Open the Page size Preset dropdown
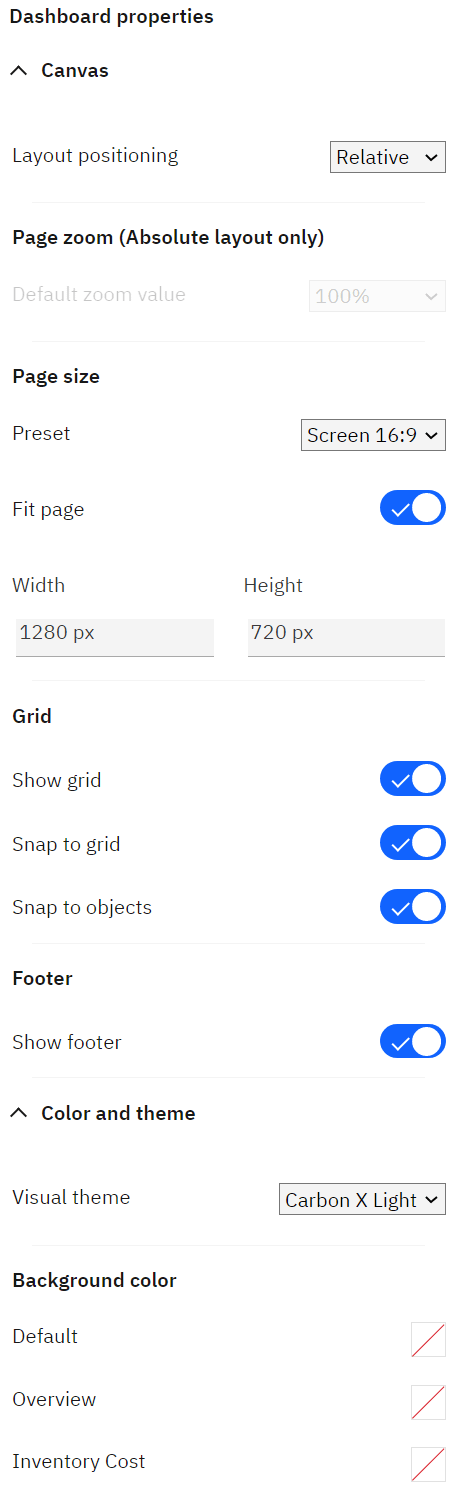This screenshot has height=1491, width=452. coord(373,435)
